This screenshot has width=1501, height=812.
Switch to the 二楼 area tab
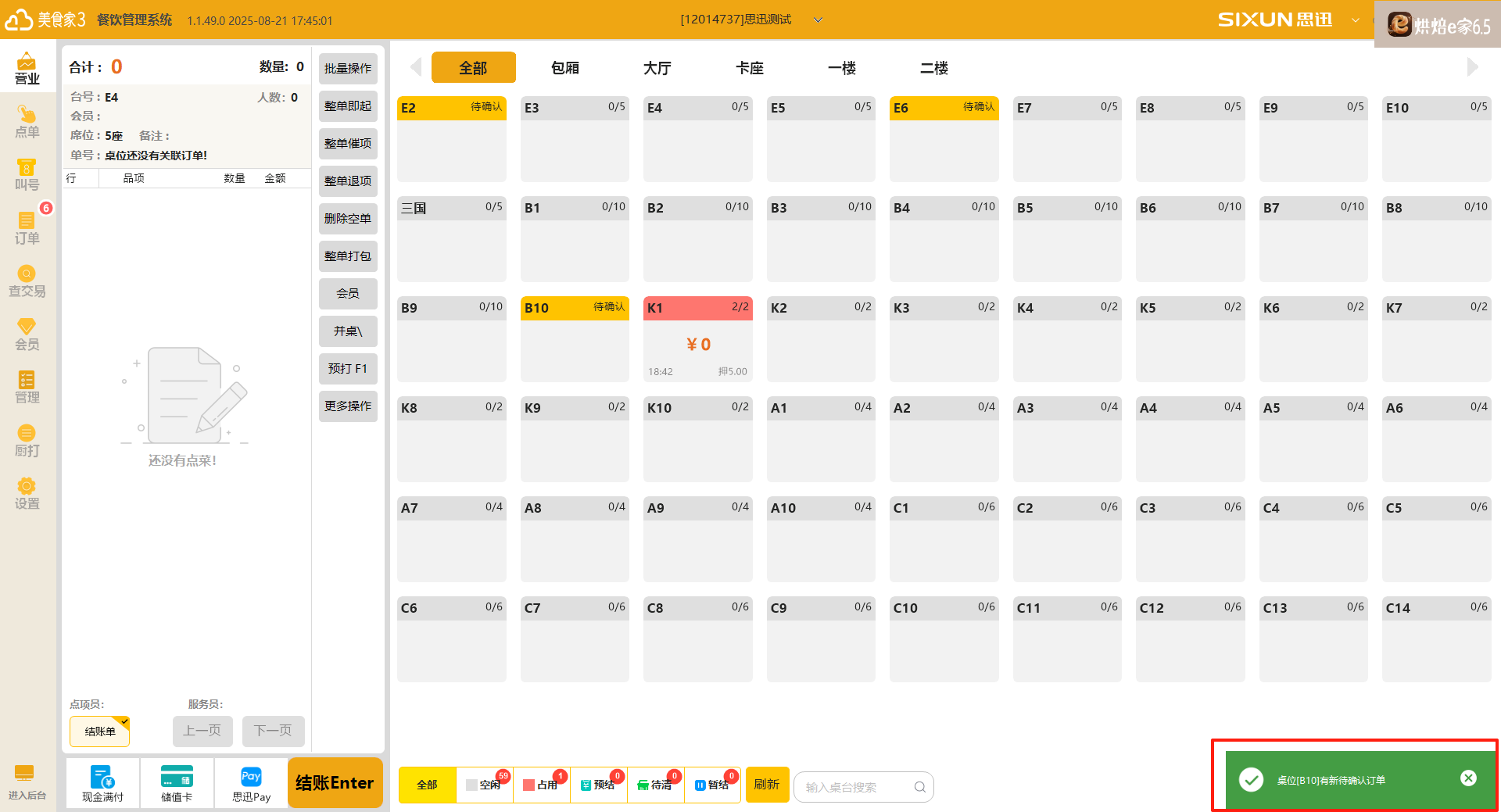point(934,67)
